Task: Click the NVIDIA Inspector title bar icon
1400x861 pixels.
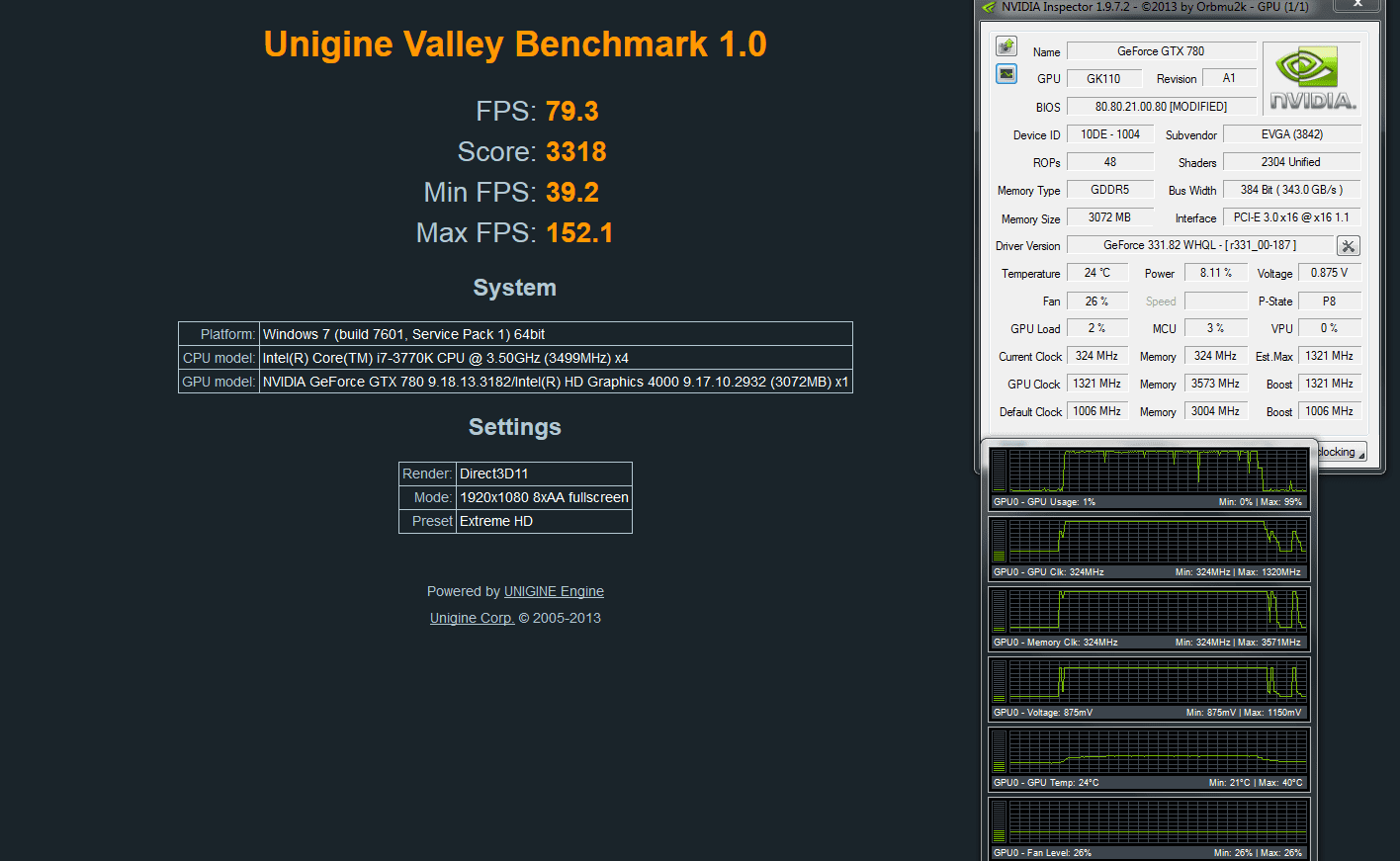Action: click(989, 7)
